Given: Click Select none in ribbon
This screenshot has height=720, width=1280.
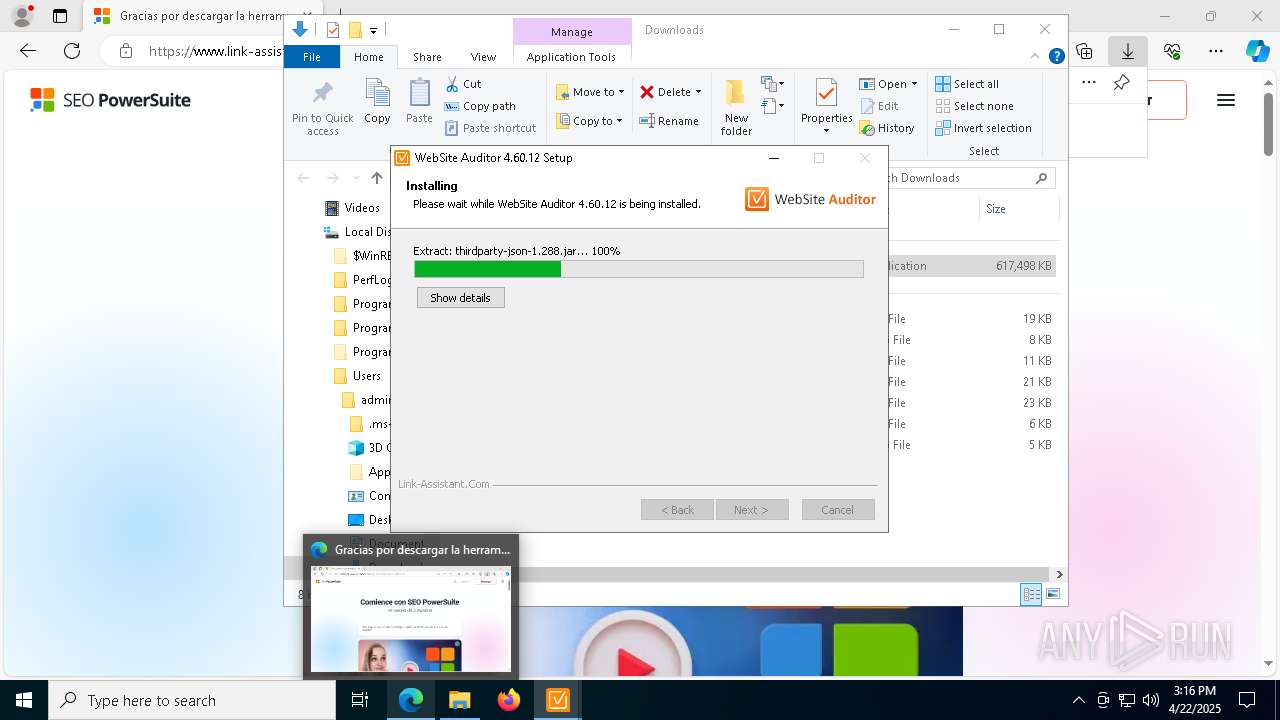Looking at the screenshot, I should 974,106.
